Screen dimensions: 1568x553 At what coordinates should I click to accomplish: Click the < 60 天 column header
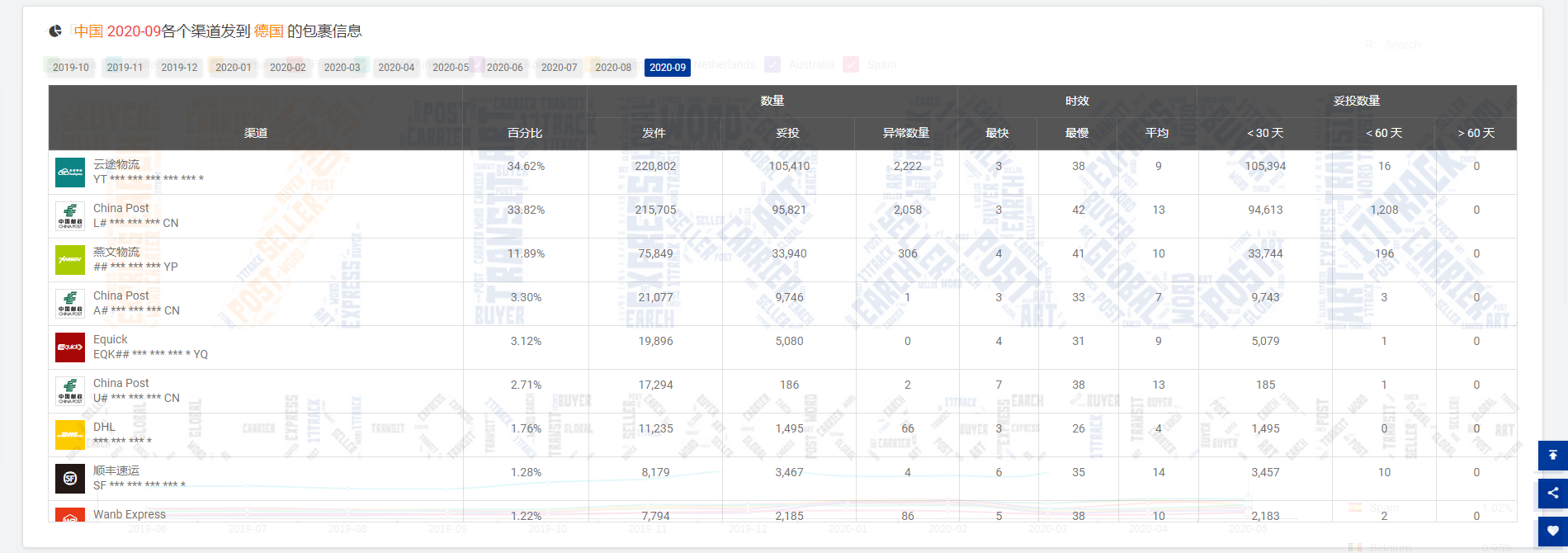click(x=1384, y=133)
